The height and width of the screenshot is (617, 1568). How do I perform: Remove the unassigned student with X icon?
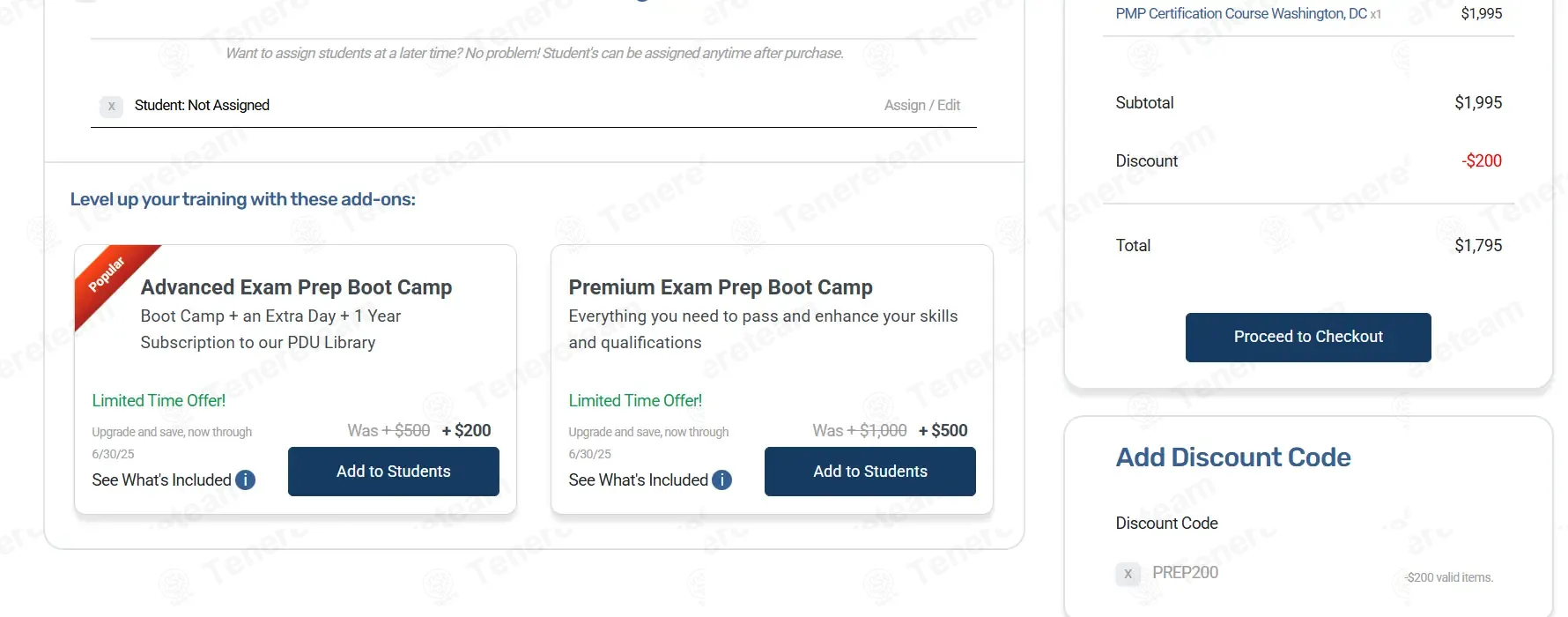(111, 107)
